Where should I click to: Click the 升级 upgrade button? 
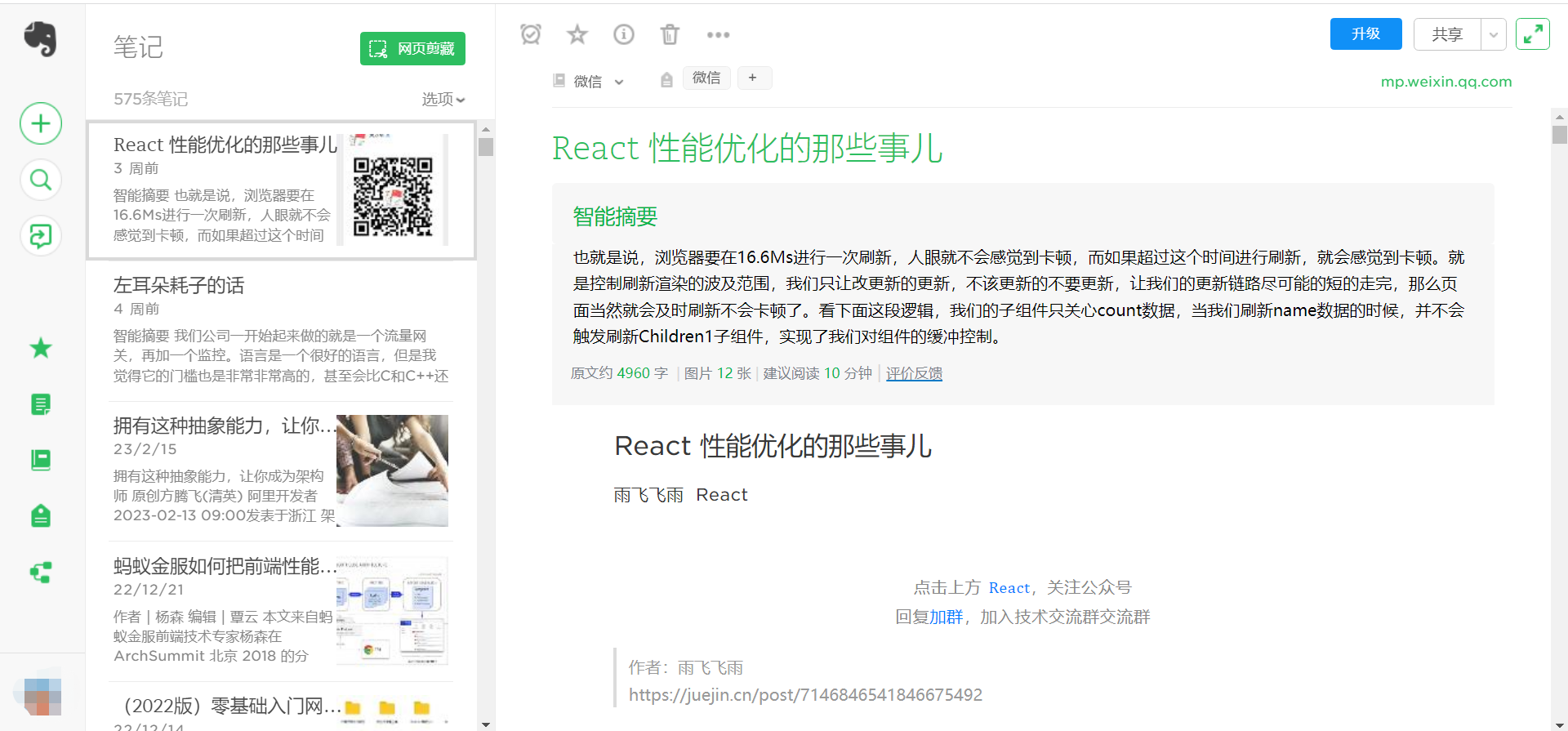[x=1365, y=34]
